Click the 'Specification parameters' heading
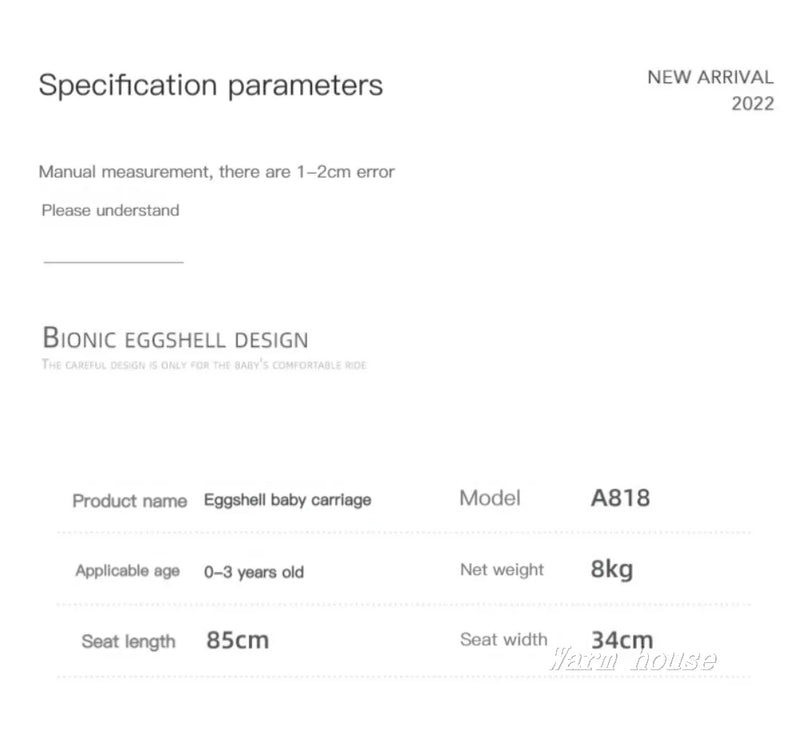Screen dimensions: 800x735 (x=210, y=85)
